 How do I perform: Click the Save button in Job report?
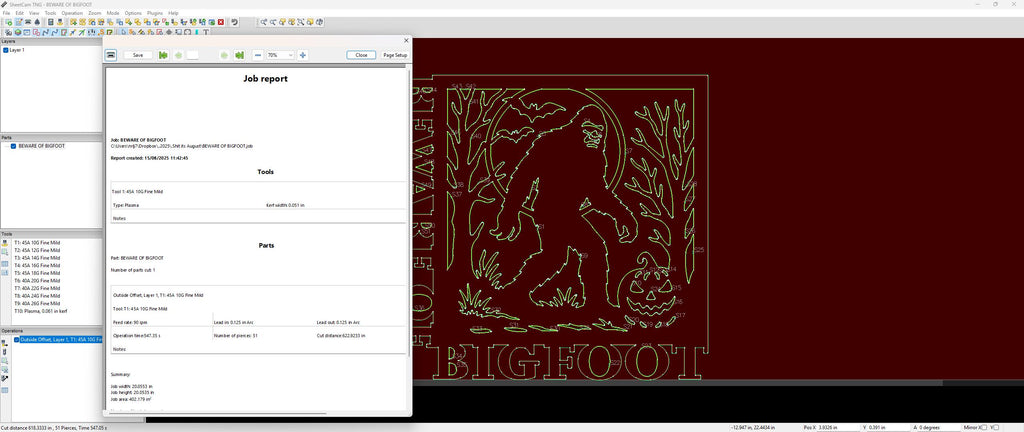pyautogui.click(x=138, y=55)
